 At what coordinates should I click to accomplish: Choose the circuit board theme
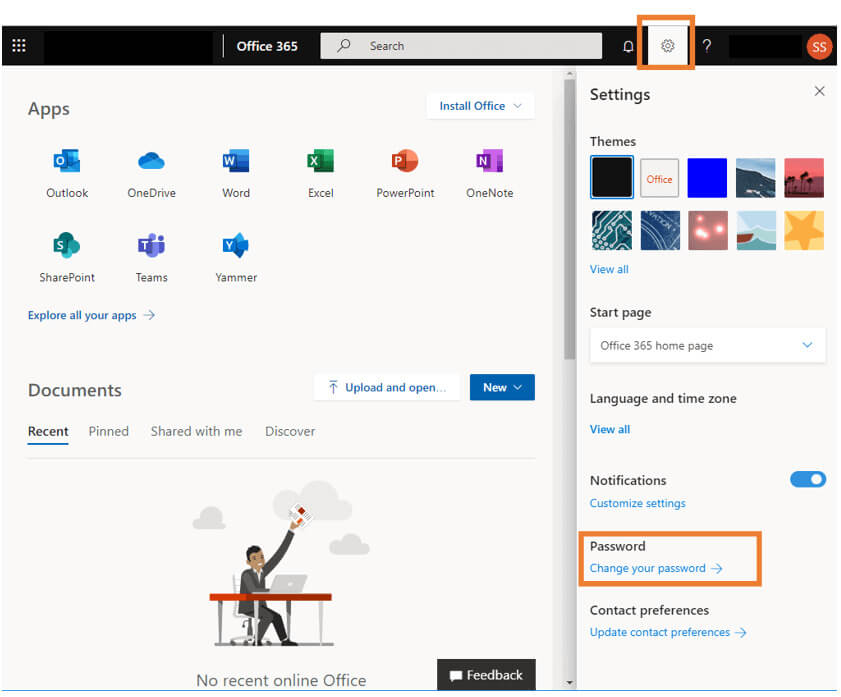[611, 231]
